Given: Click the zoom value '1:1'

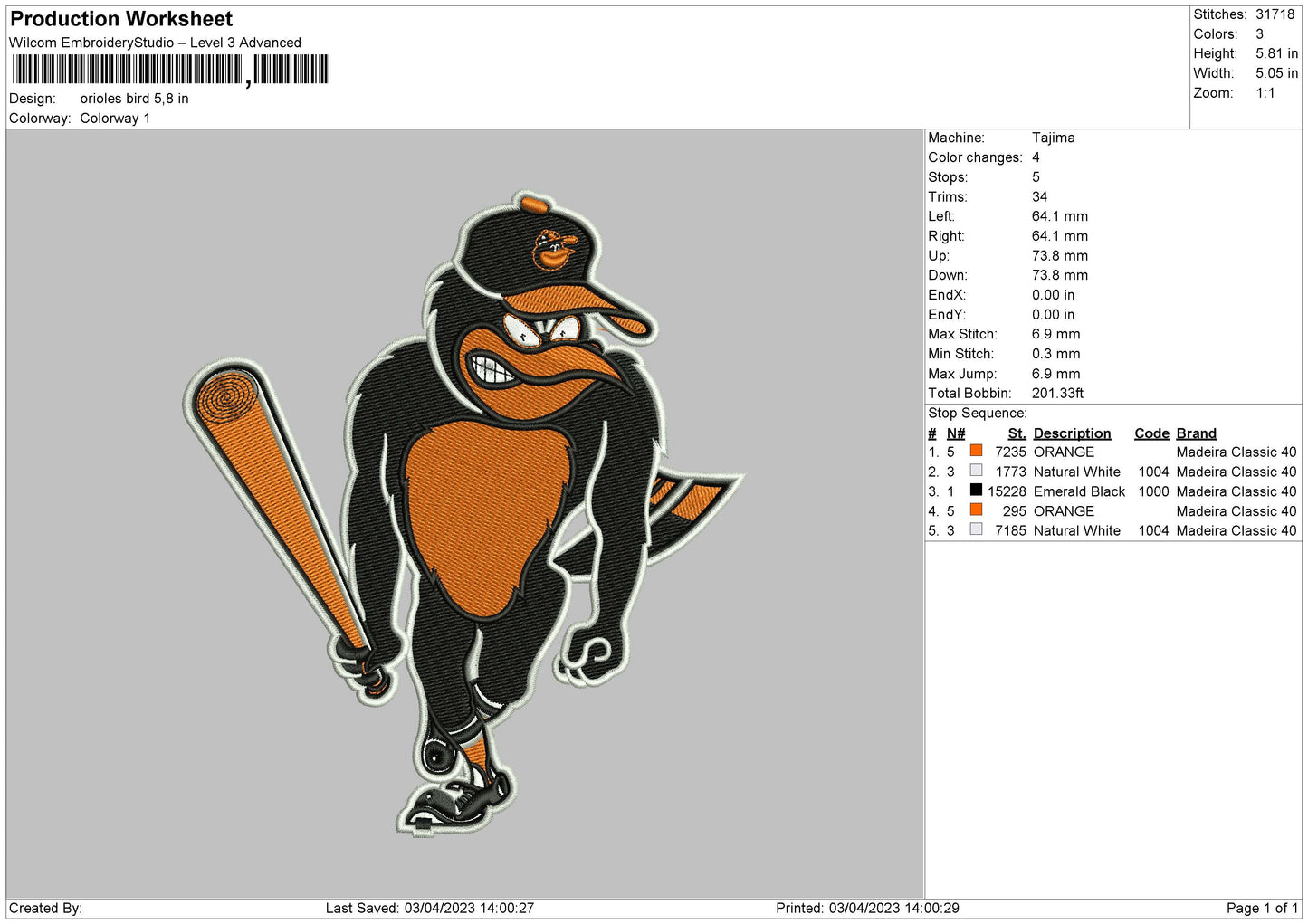Looking at the screenshot, I should 1265,93.
